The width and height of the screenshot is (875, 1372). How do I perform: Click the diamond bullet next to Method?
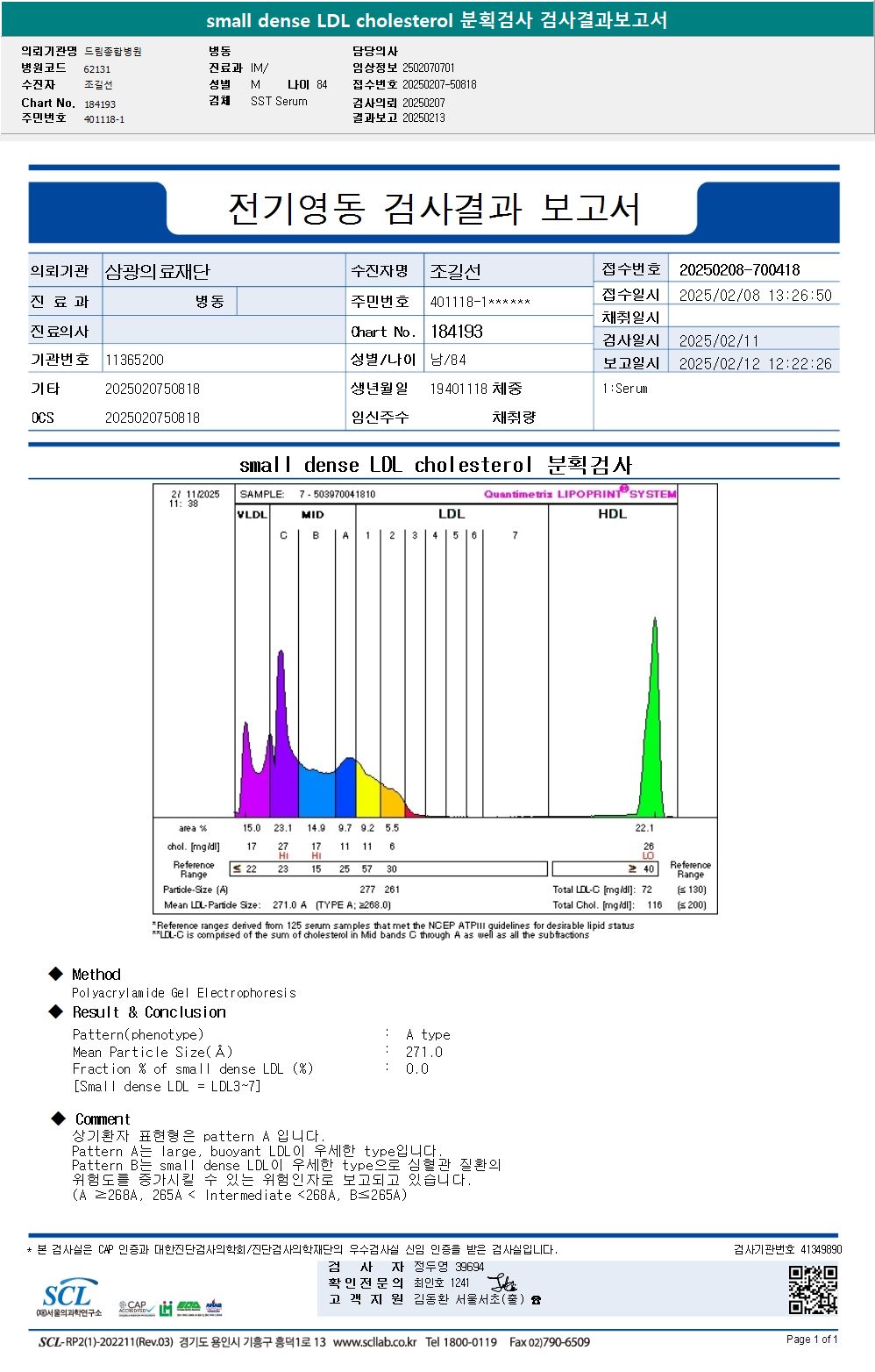click(x=56, y=974)
